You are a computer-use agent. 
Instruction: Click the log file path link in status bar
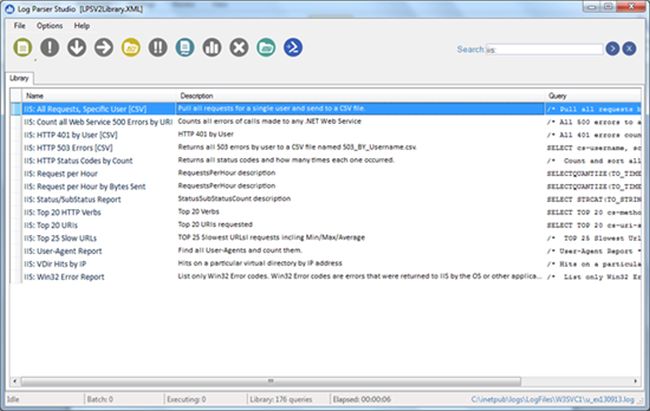tap(553, 399)
